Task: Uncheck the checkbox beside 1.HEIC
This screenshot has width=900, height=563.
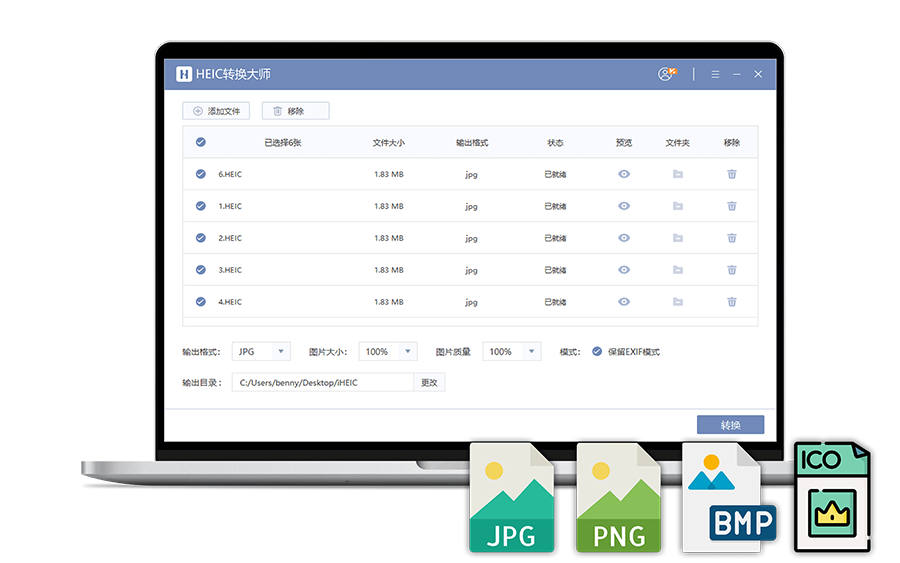Action: (x=201, y=206)
